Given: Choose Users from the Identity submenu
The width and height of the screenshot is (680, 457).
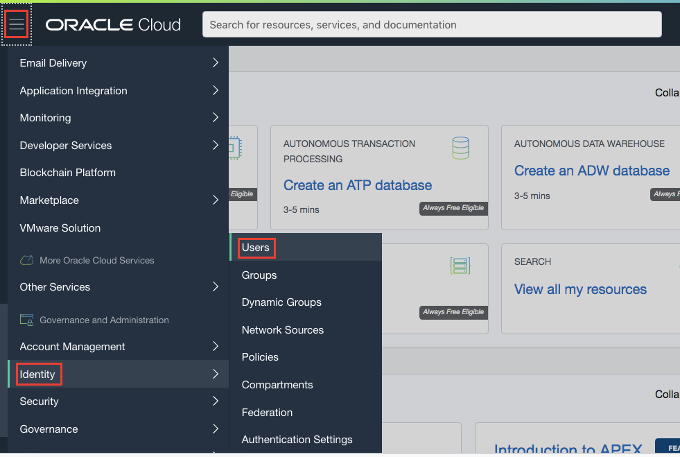Looking at the screenshot, I should click(x=256, y=248).
